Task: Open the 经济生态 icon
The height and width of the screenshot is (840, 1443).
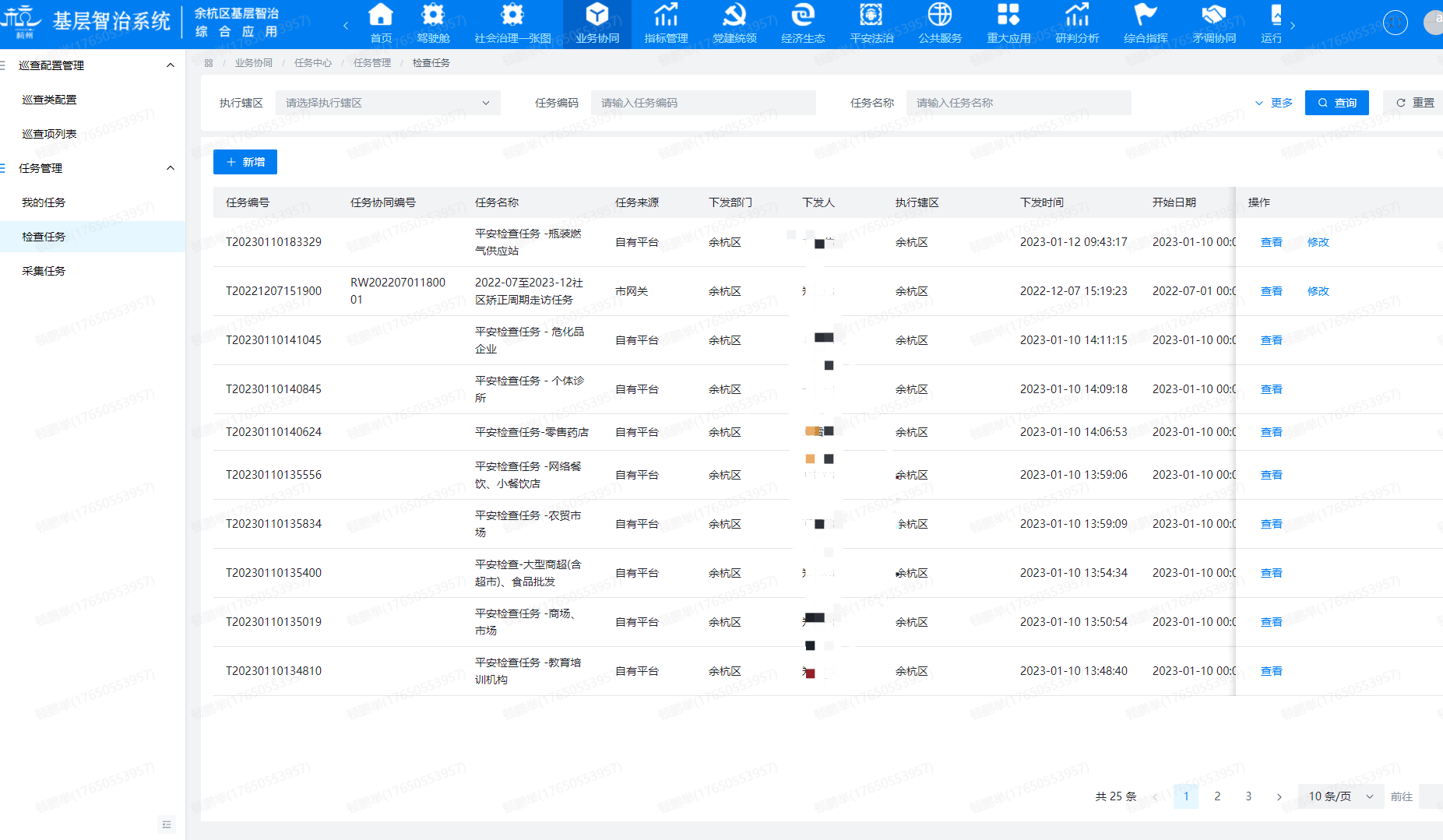Action: pyautogui.click(x=803, y=15)
